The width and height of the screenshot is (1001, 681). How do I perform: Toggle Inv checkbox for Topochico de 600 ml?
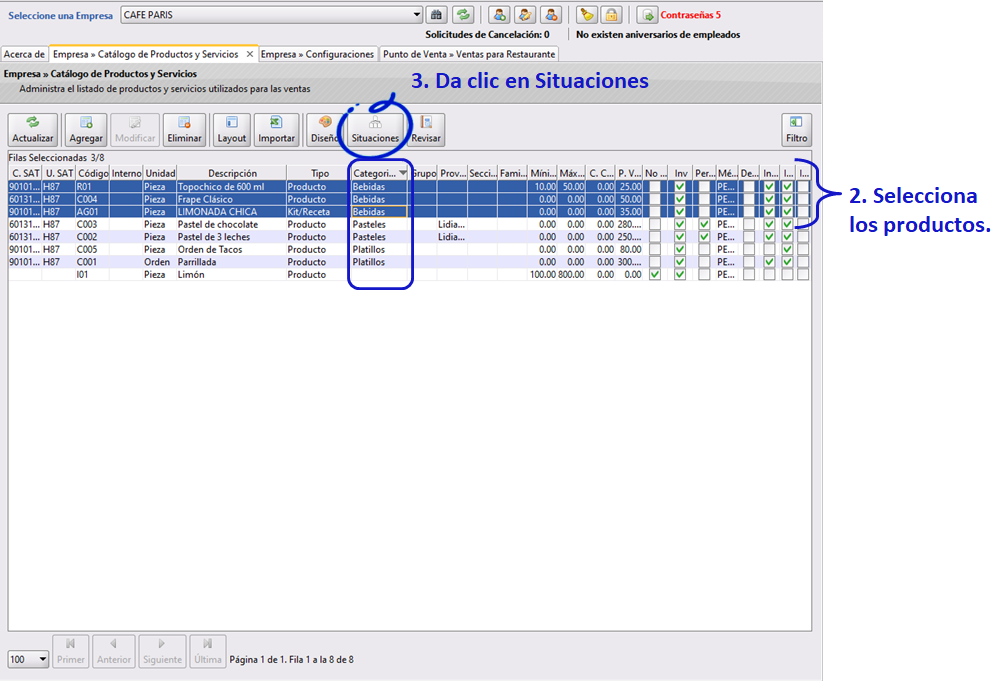click(x=680, y=187)
